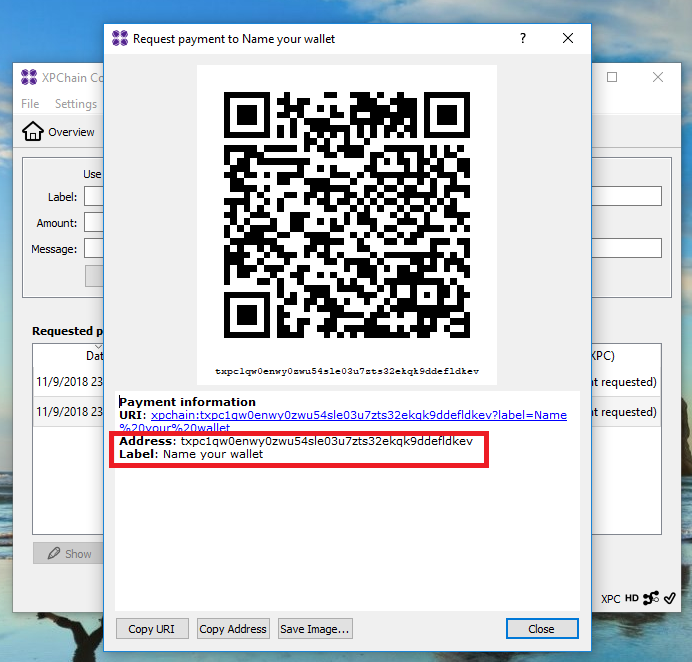The image size is (692, 662).
Task: Click the HD wallet status icon
Action: [x=632, y=598]
